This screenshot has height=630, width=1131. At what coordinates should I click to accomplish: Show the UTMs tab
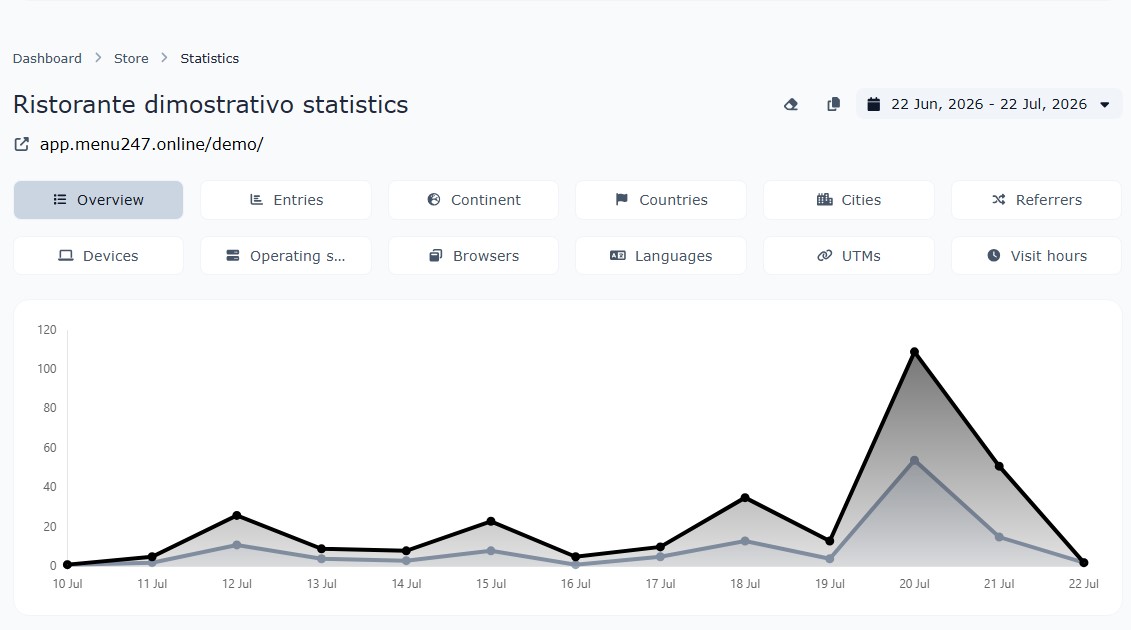point(848,255)
